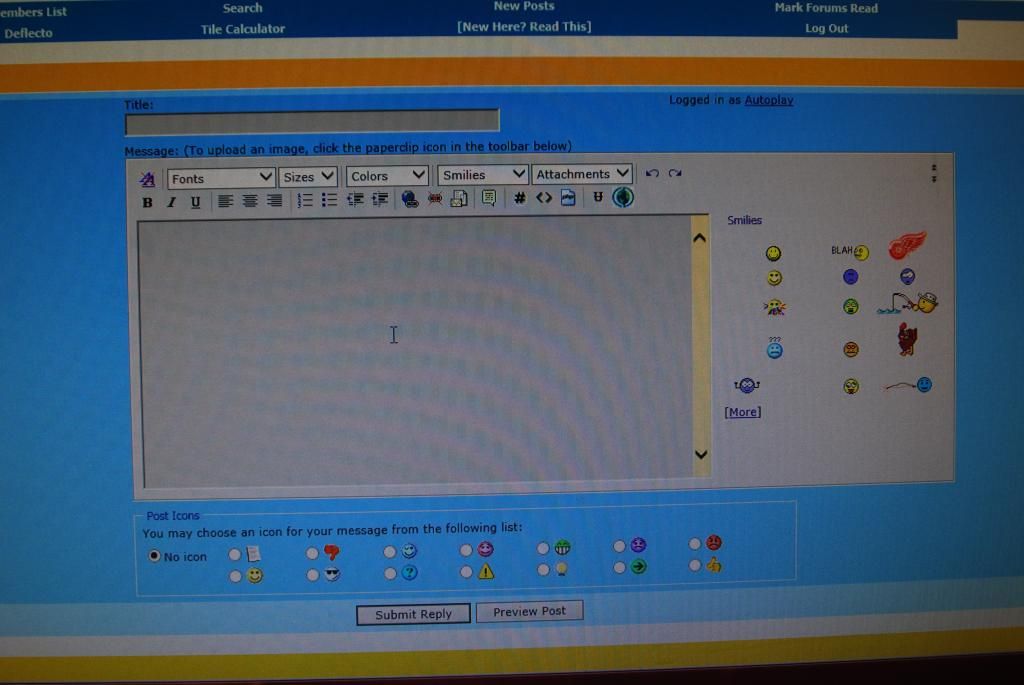This screenshot has width=1024, height=685.
Task: Open "[New Here? Read This]" link
Action: click(x=524, y=27)
